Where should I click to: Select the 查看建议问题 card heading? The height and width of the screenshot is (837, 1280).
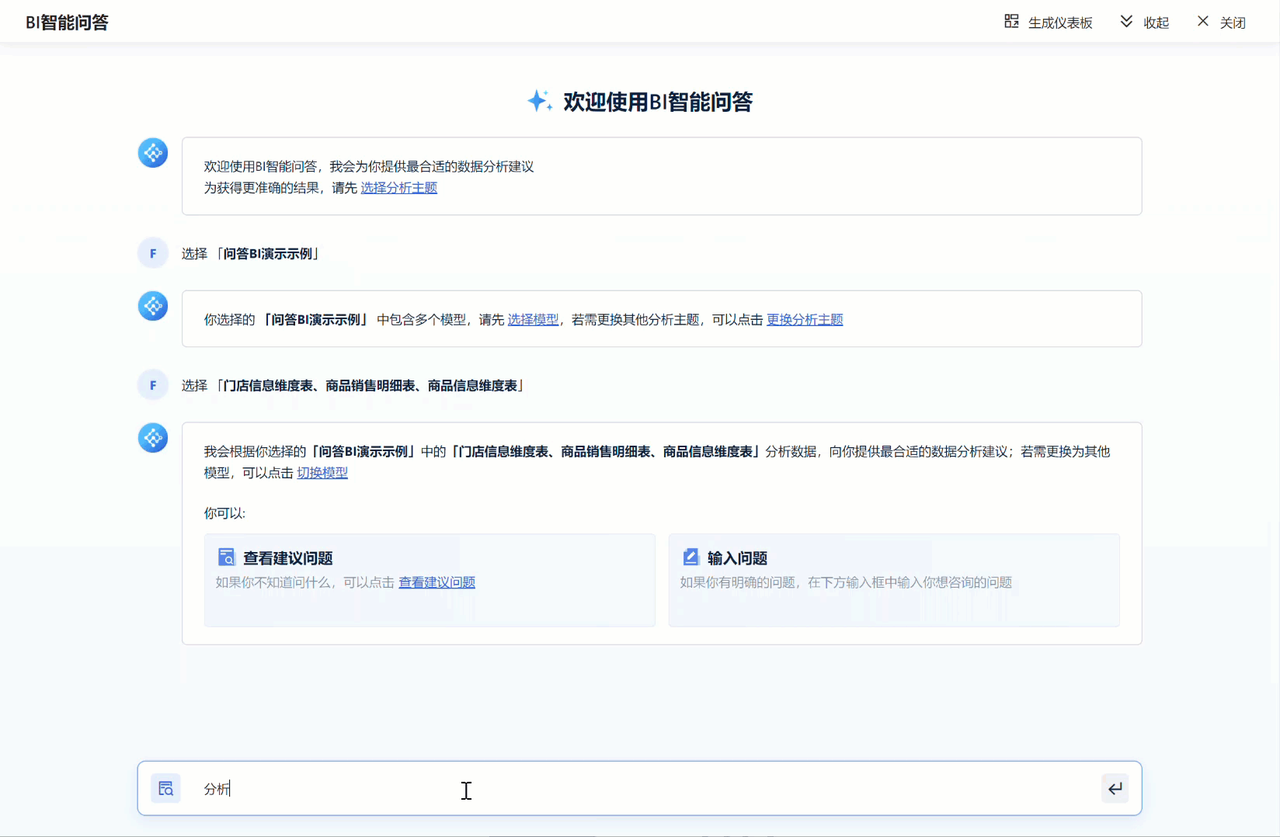(288, 558)
